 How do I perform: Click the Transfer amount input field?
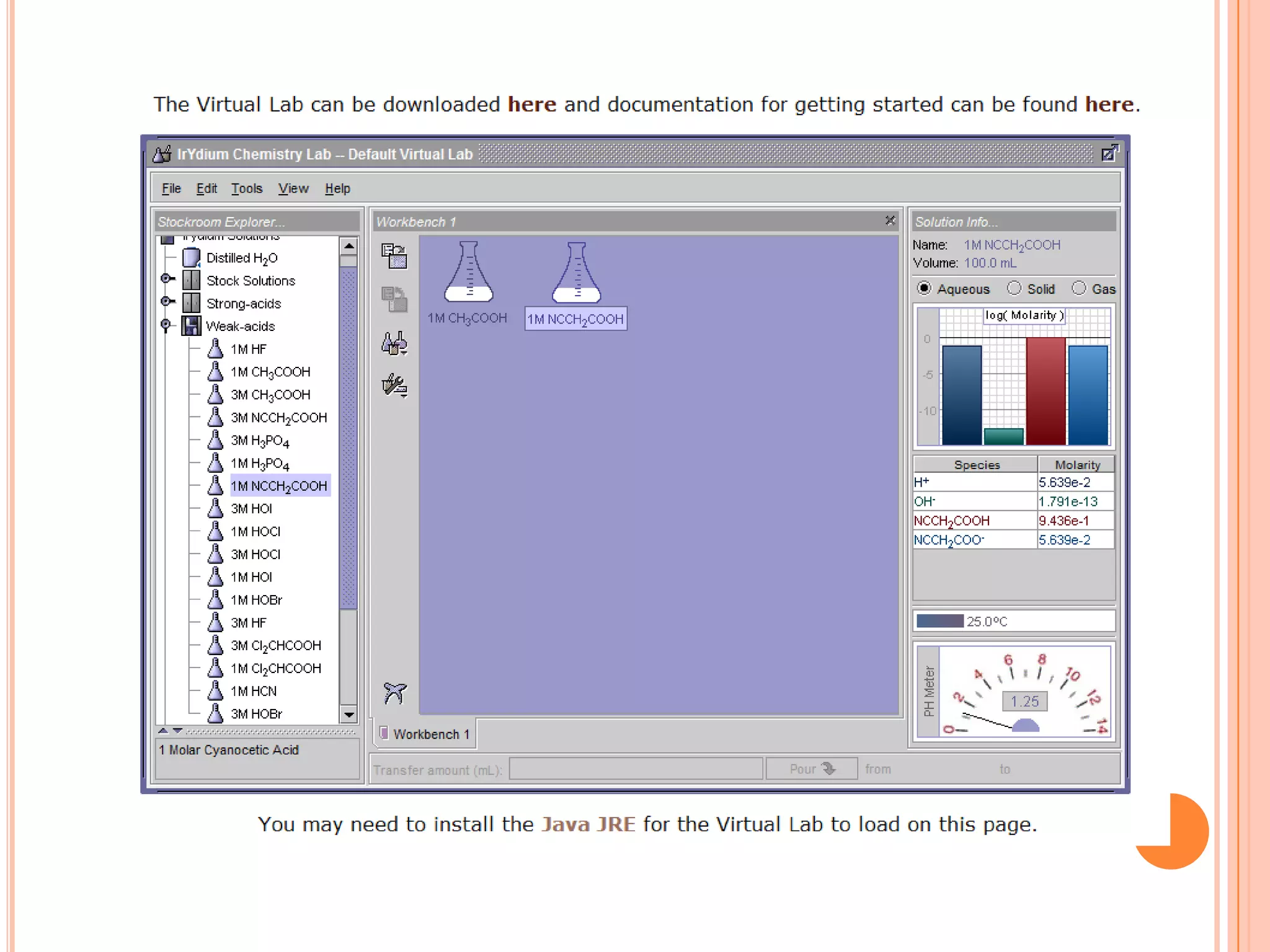pos(636,769)
